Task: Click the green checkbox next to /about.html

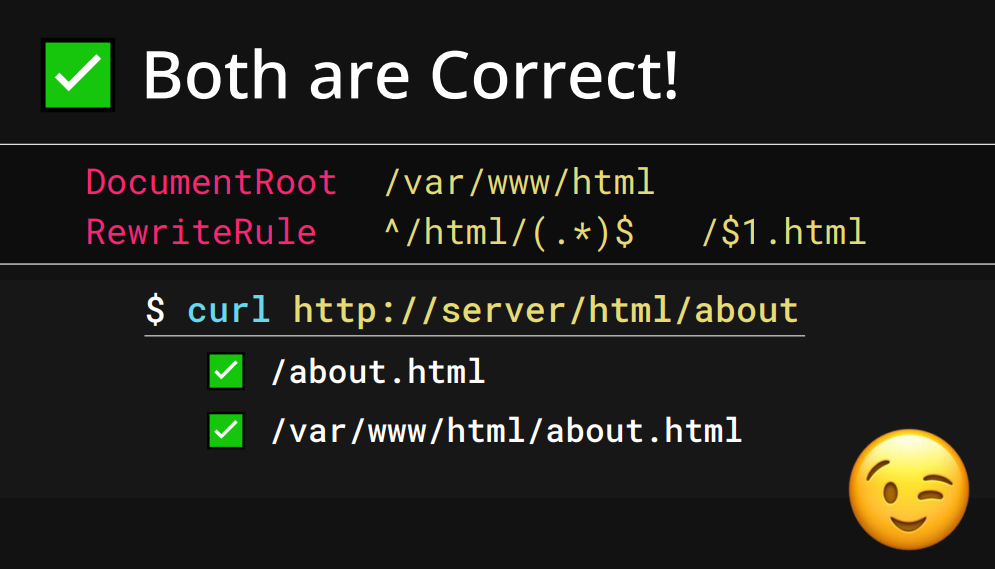Action: pyautogui.click(x=226, y=371)
